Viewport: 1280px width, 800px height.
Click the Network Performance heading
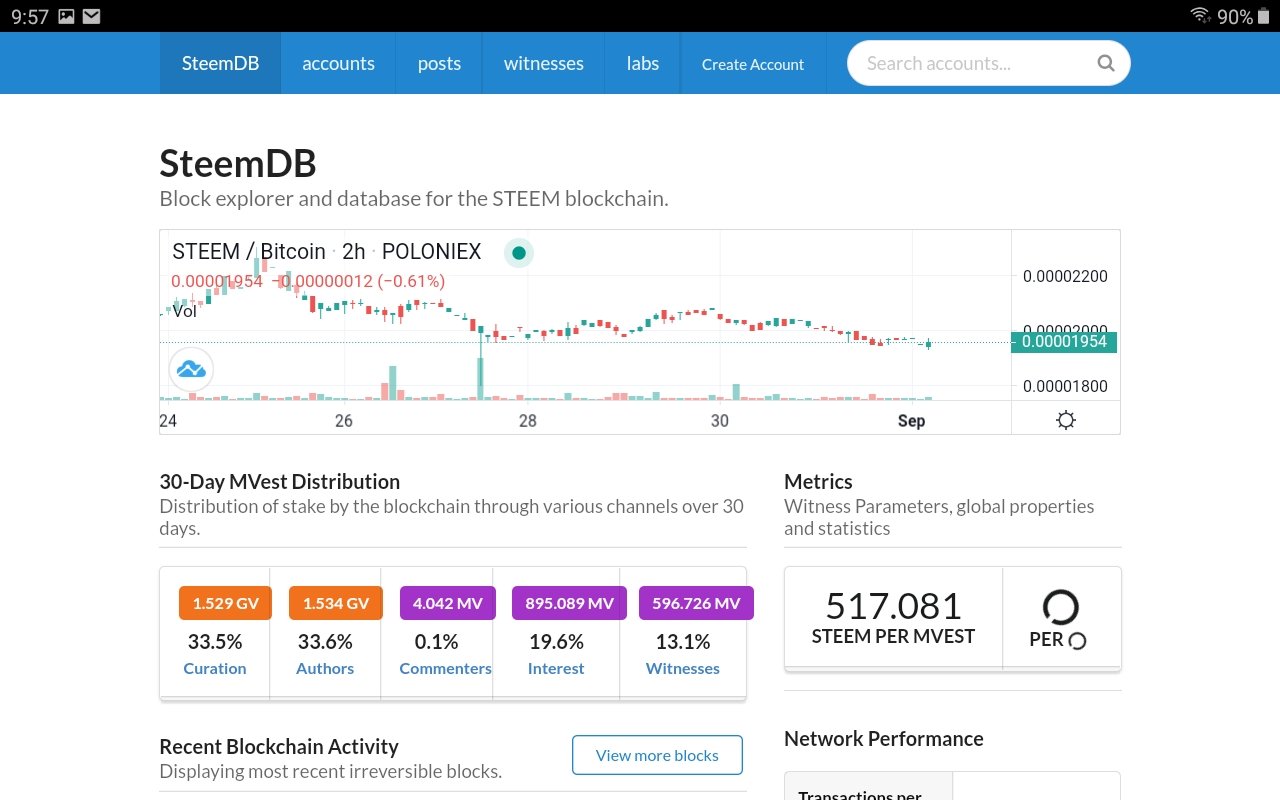[x=884, y=739]
